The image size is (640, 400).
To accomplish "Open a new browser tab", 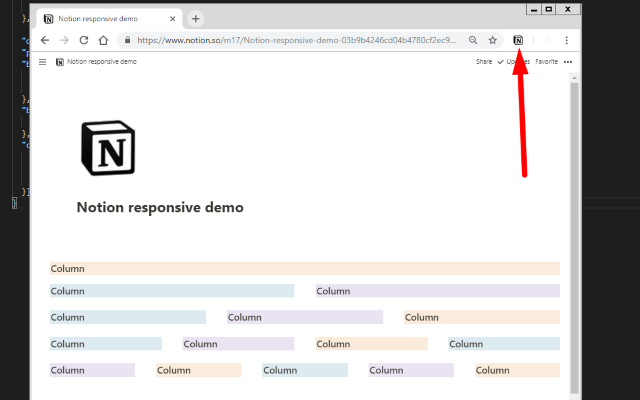I will click(x=196, y=19).
